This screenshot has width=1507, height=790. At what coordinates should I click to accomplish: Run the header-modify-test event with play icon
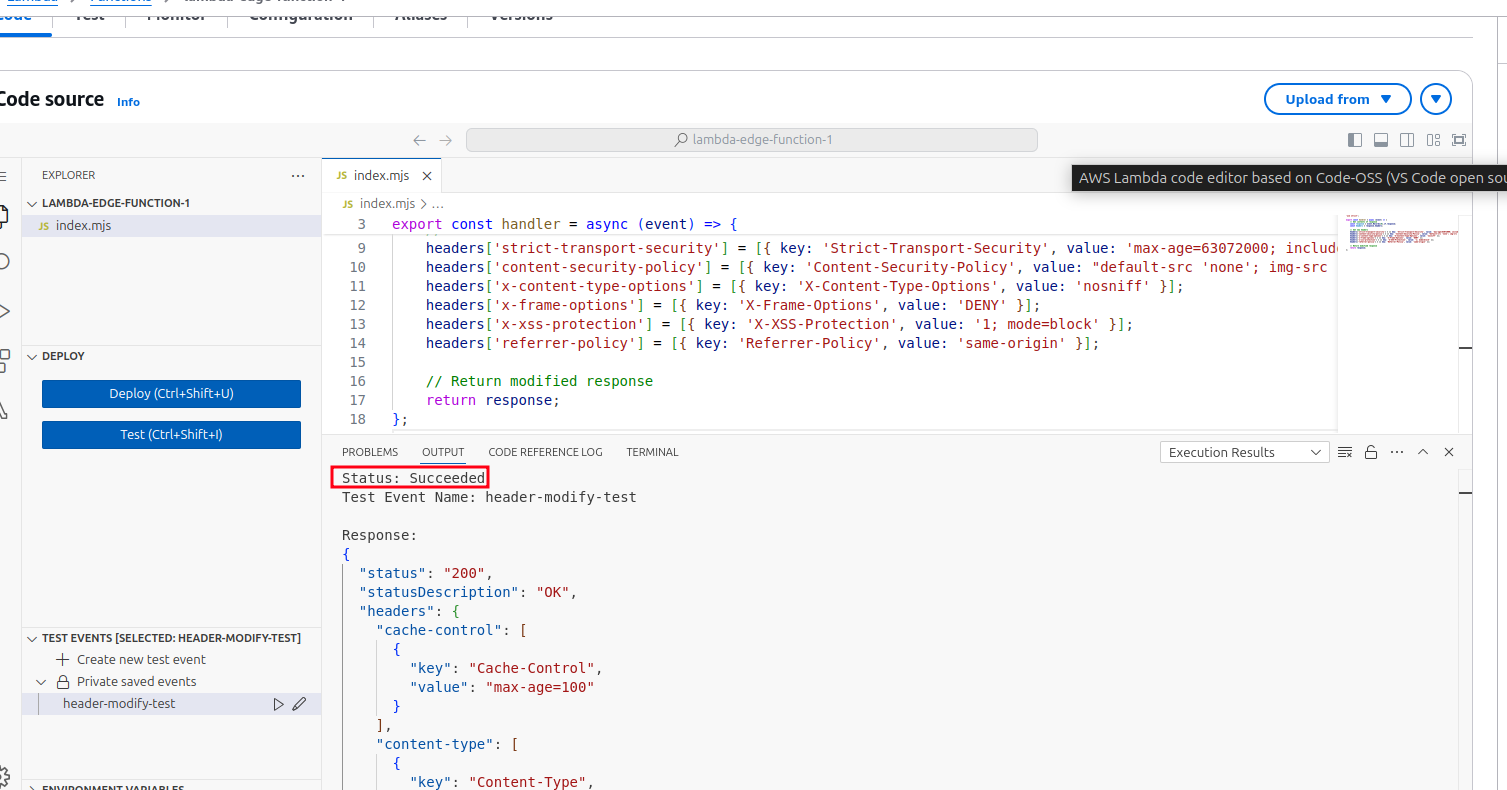tap(279, 704)
